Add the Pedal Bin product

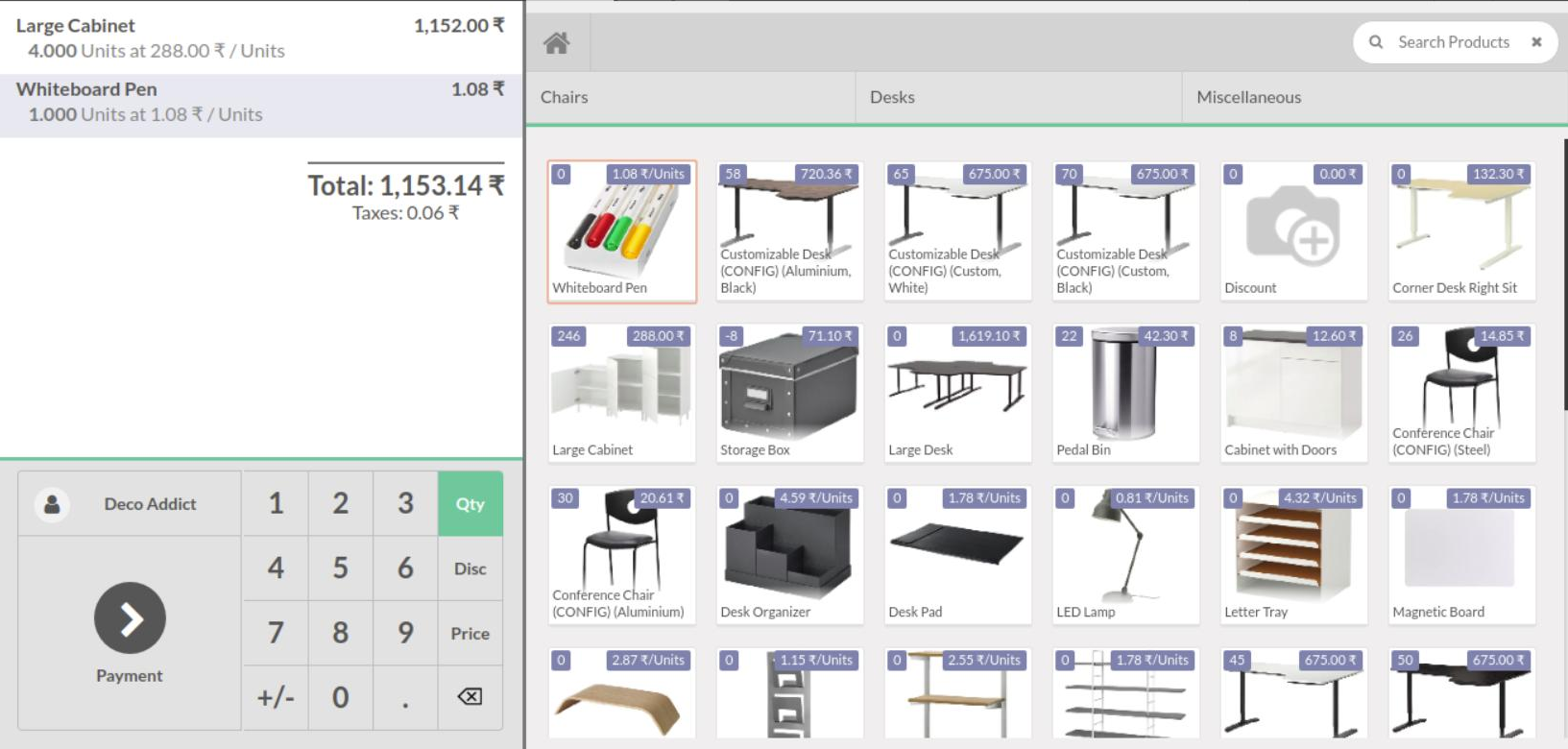tap(1125, 393)
